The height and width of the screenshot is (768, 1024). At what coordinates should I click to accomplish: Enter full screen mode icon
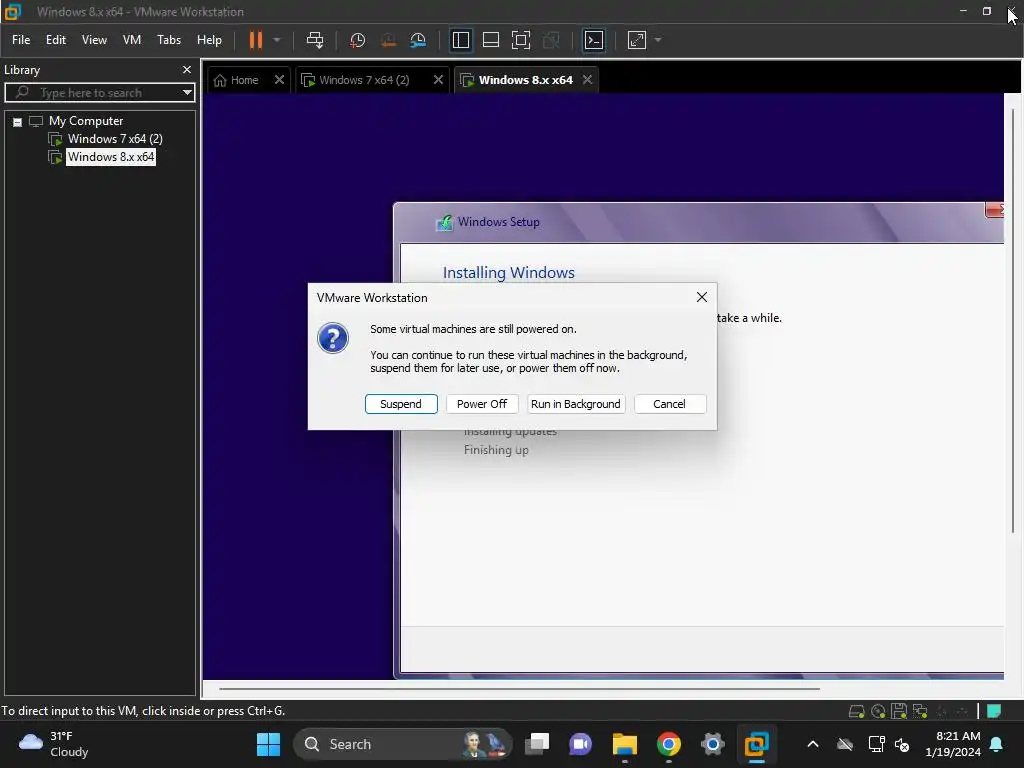click(520, 40)
